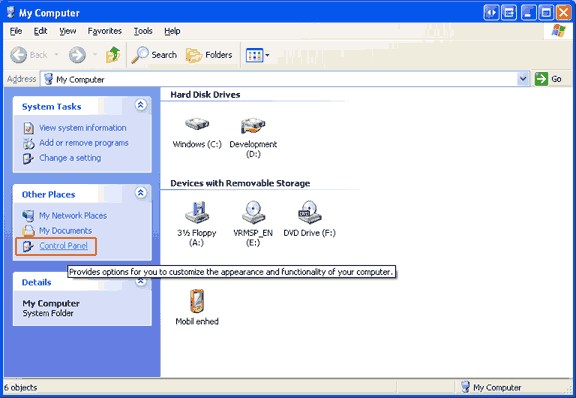This screenshot has height=398, width=576.
Task: Select the DVD Drive (F:) icon
Action: click(309, 212)
